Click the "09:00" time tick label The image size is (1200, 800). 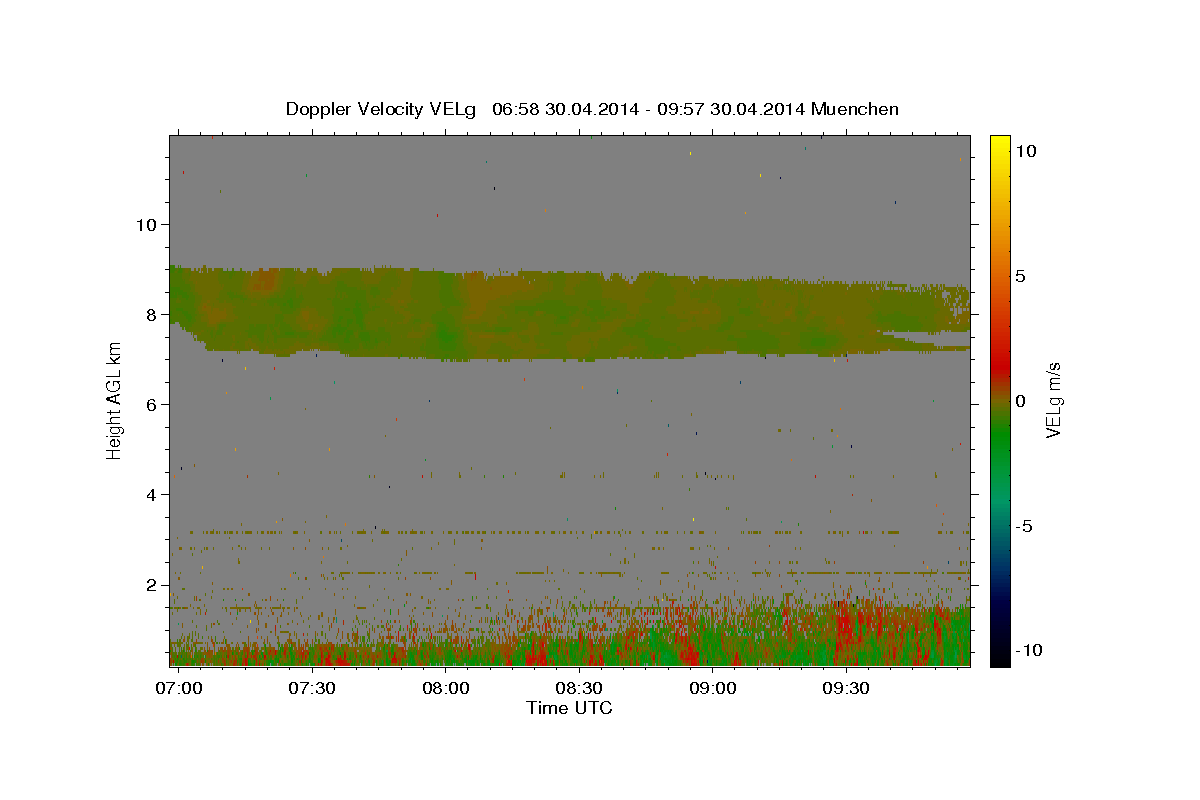(x=711, y=688)
